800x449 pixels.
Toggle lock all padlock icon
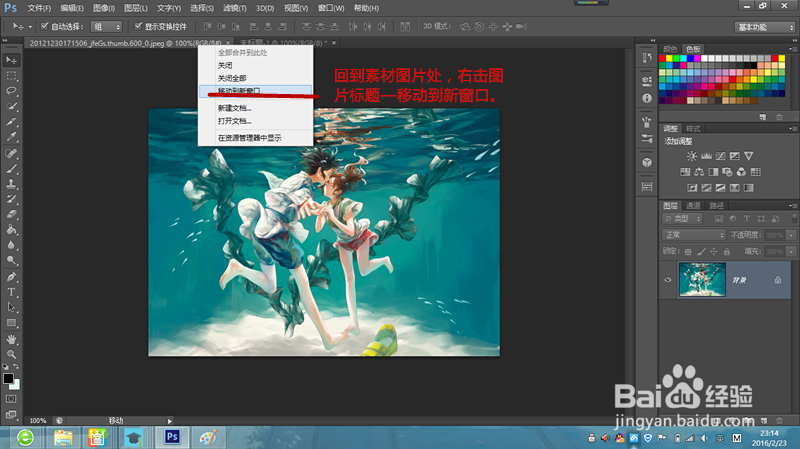tap(727, 252)
